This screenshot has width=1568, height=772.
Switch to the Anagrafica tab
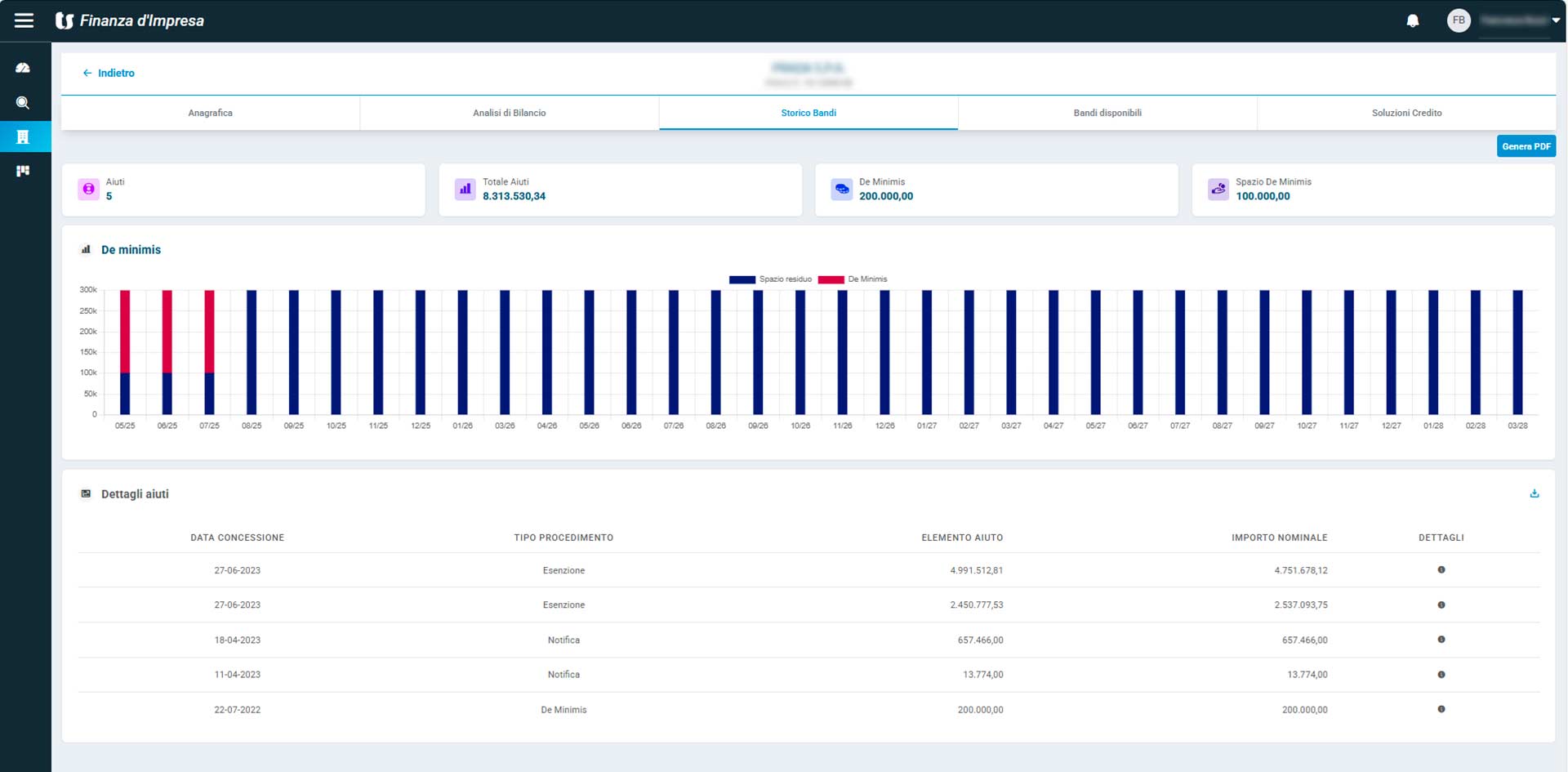211,113
